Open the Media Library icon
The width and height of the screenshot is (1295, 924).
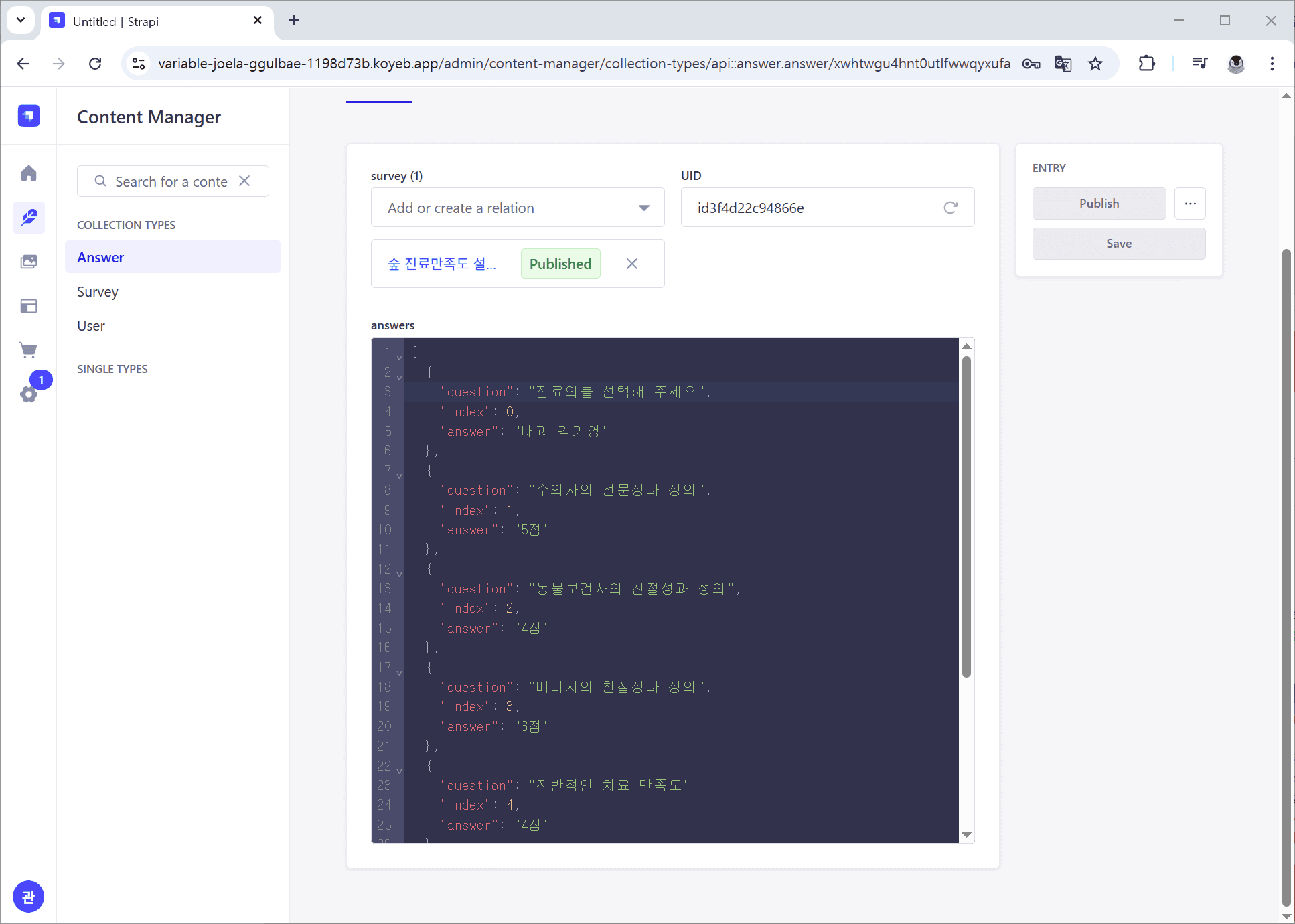pyautogui.click(x=29, y=262)
